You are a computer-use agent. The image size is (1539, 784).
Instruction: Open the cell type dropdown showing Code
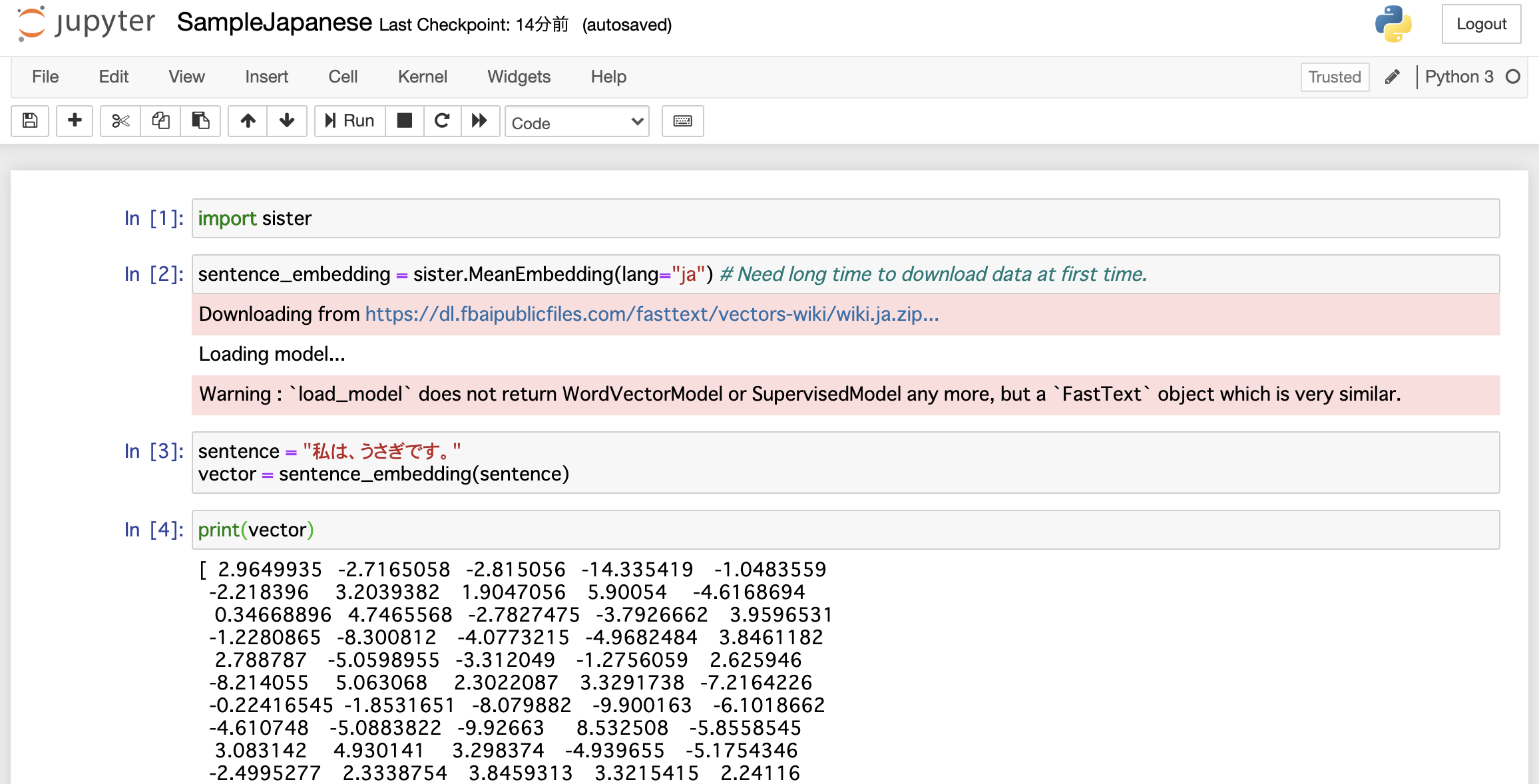pos(576,122)
